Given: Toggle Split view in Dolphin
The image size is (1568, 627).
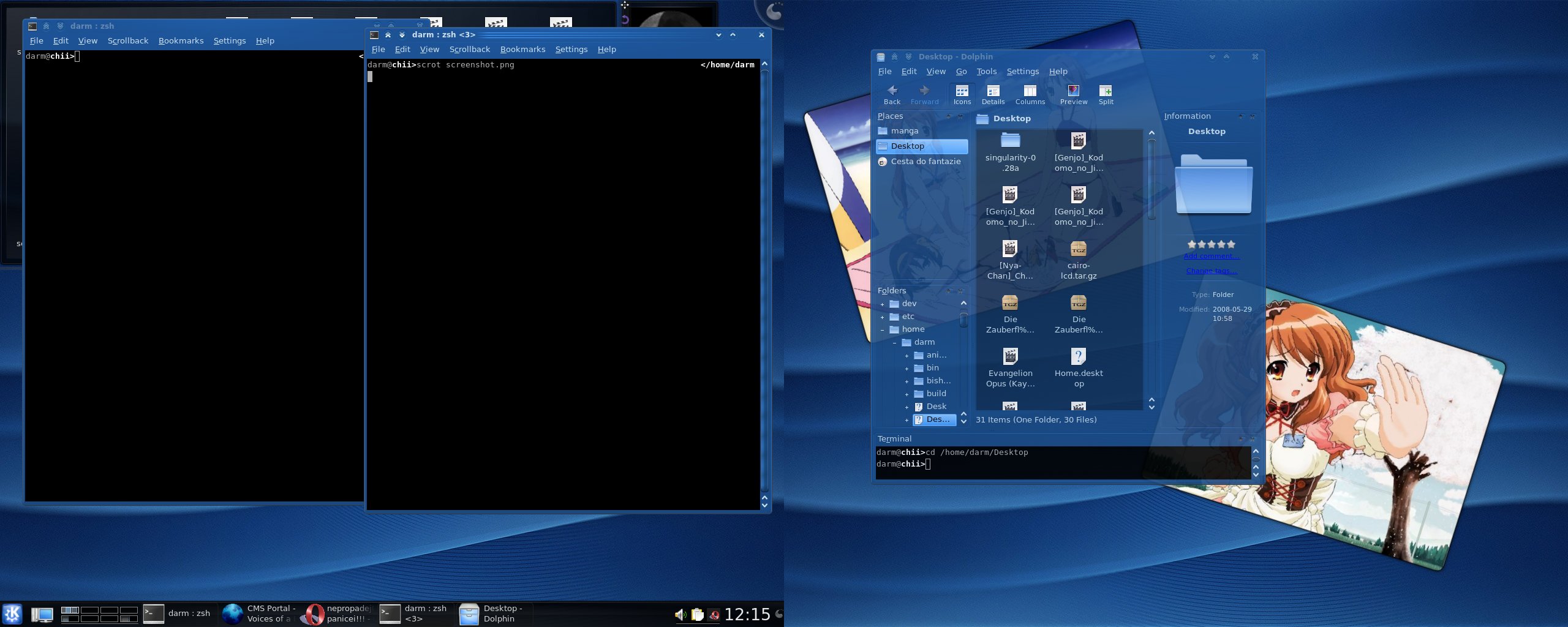Looking at the screenshot, I should point(1106,95).
